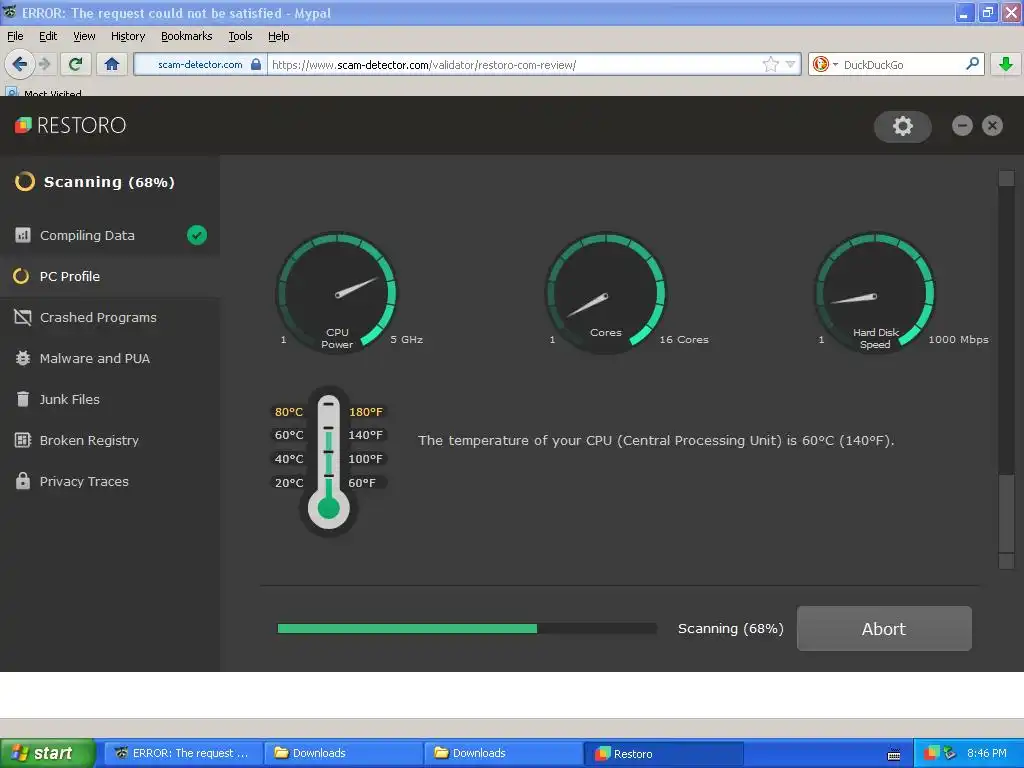
Task: Click the green scan progress bar
Action: coord(467,628)
